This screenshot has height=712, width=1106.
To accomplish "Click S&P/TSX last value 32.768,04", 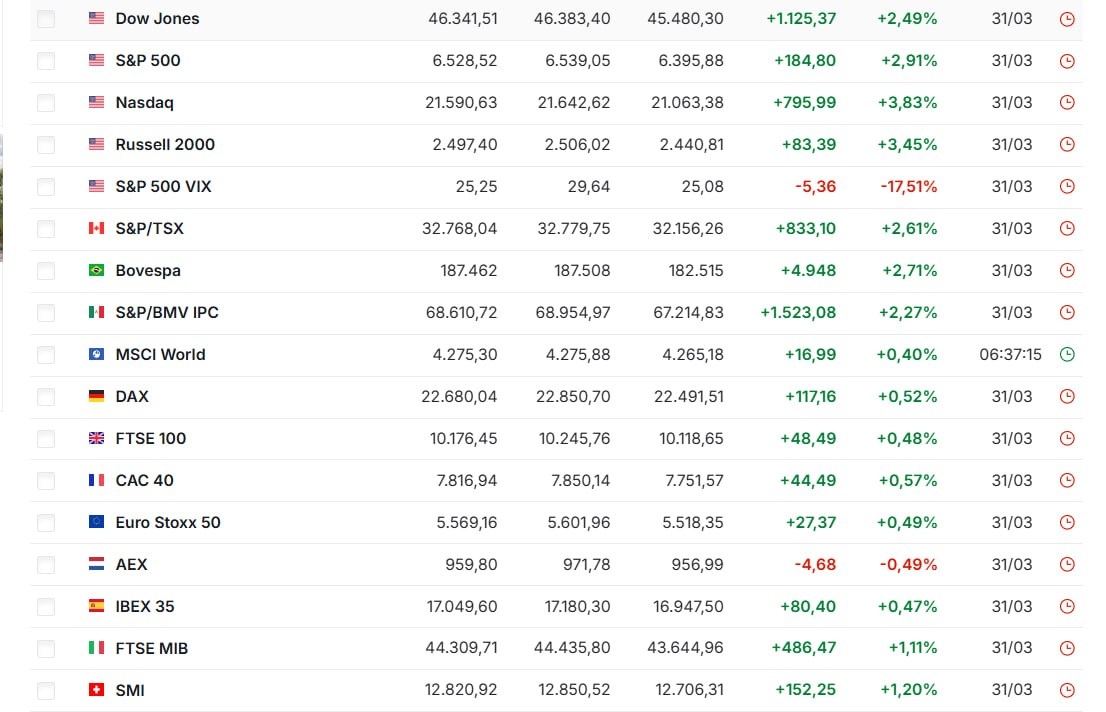I will 459,228.
